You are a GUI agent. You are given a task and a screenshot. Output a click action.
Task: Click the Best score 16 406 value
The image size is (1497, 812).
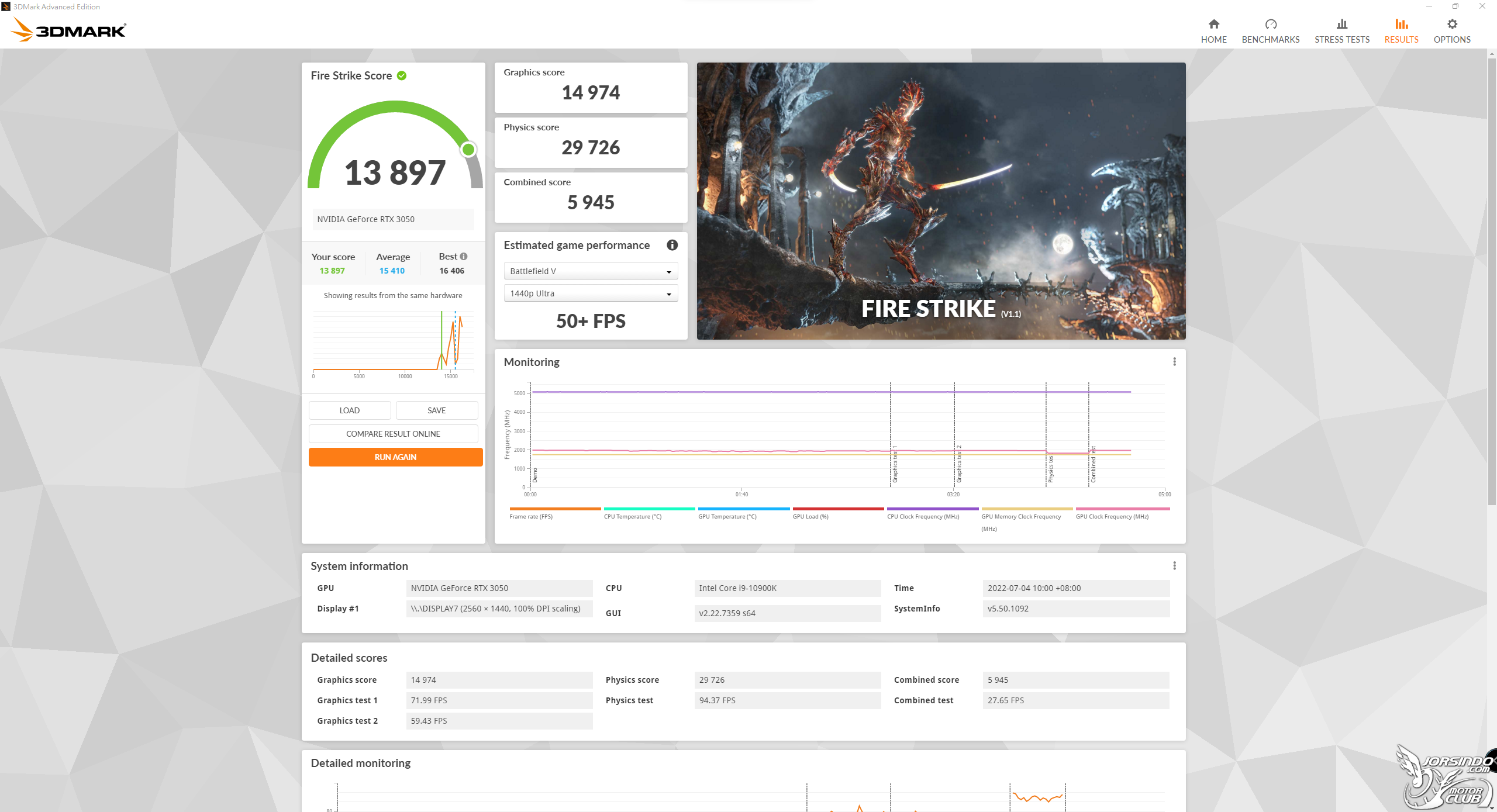pos(451,271)
